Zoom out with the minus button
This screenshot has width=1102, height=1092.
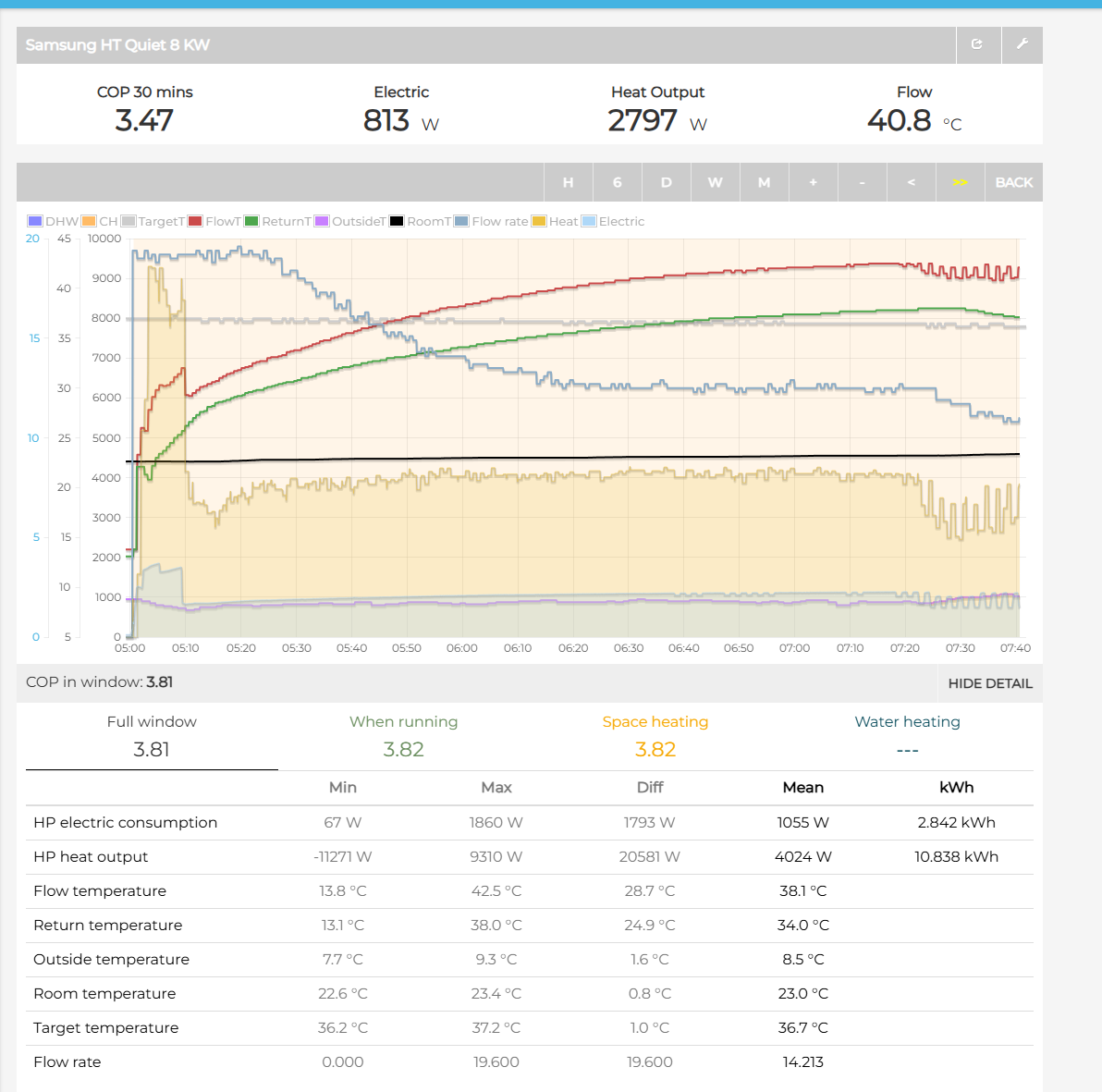click(x=862, y=182)
